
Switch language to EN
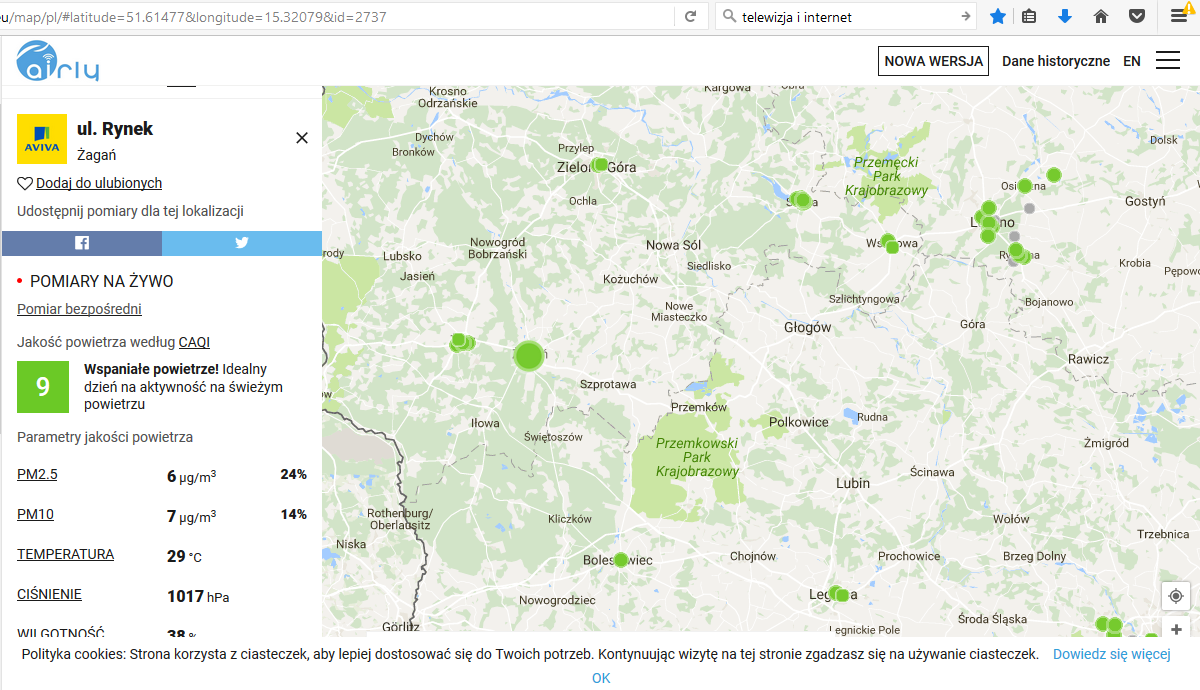(1131, 61)
